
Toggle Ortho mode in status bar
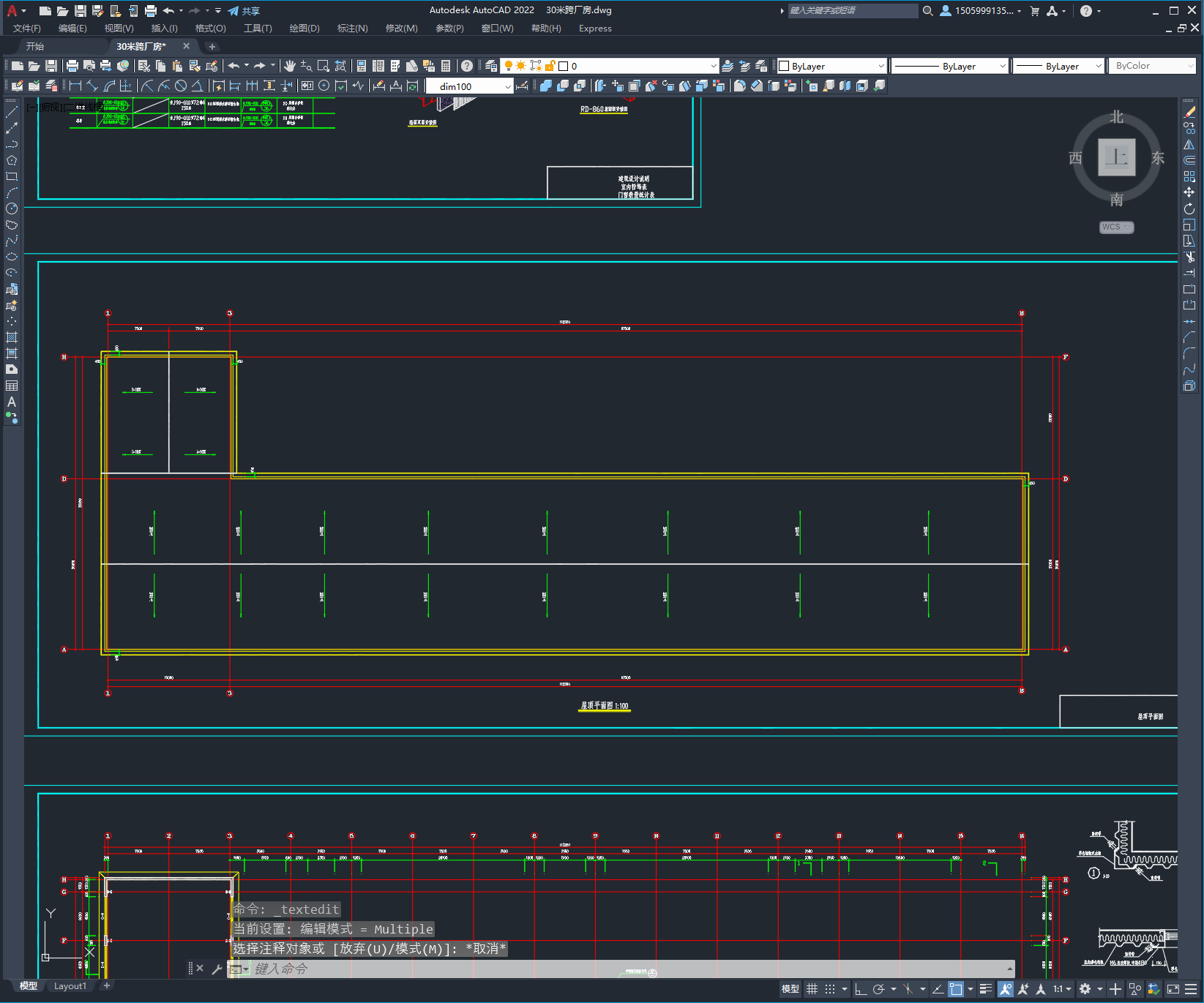pyautogui.click(x=861, y=989)
